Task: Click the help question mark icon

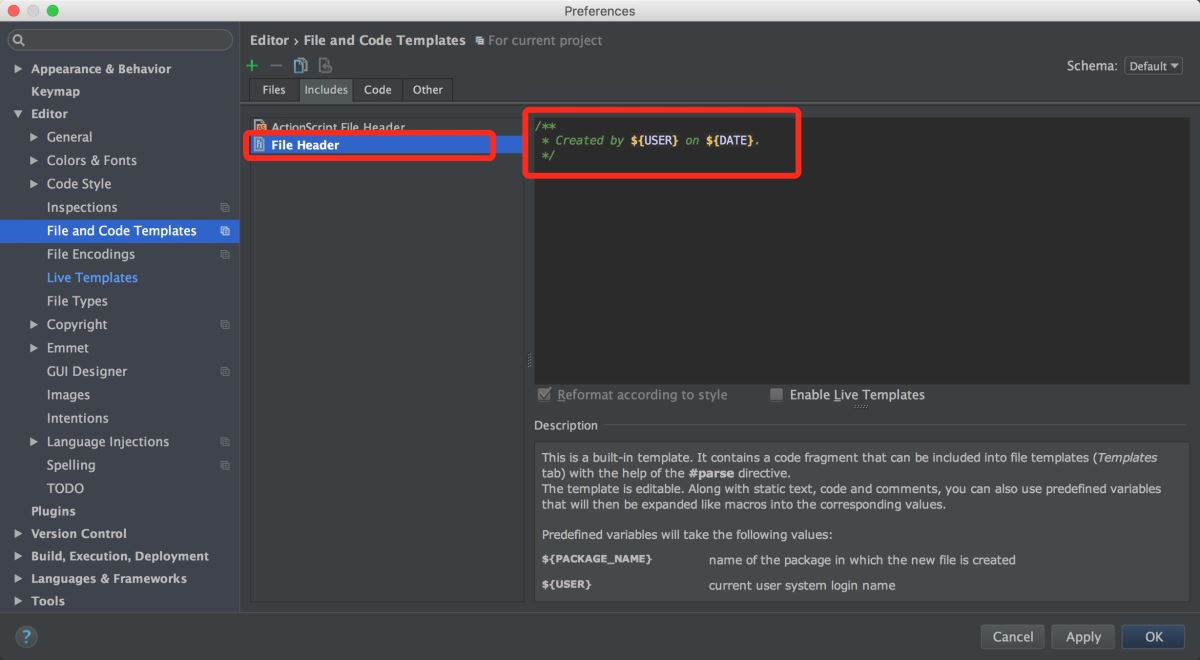Action: 27,637
